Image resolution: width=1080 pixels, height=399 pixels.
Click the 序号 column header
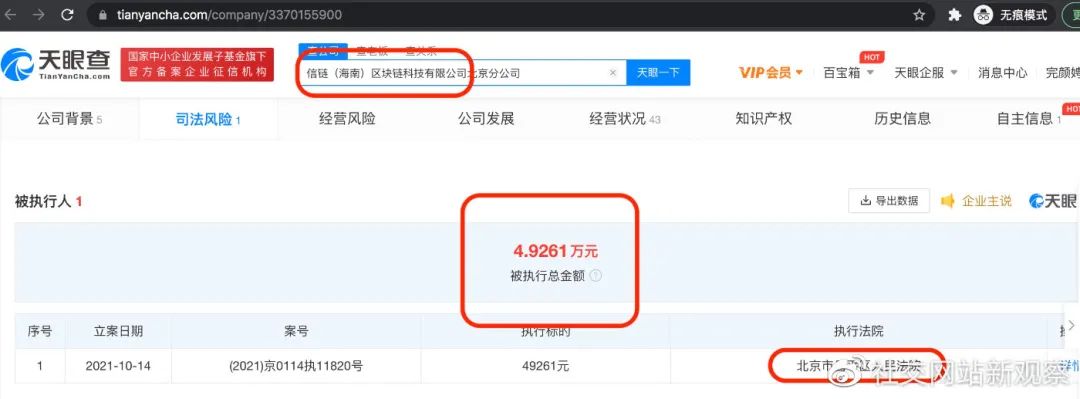click(39, 331)
